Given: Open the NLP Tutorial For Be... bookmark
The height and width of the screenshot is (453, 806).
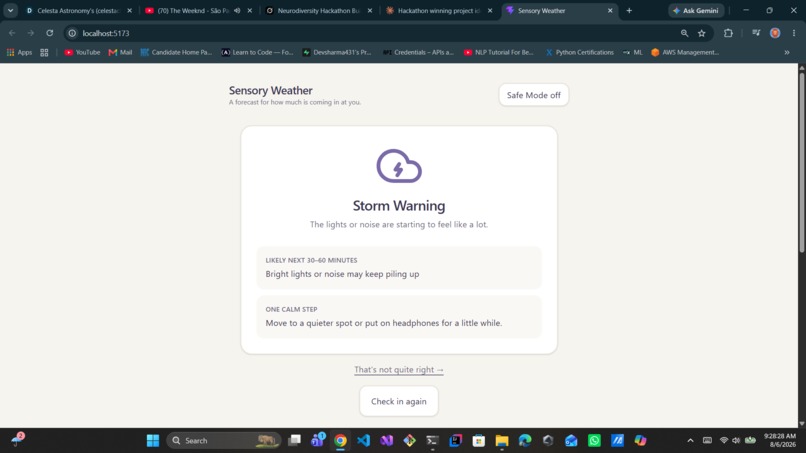Looking at the screenshot, I should click(x=499, y=52).
